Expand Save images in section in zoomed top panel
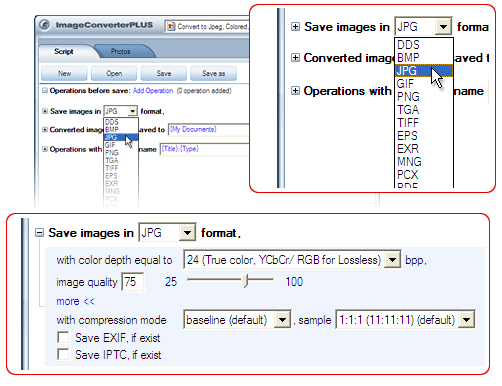This screenshot has height=386, width=502. coord(295,26)
